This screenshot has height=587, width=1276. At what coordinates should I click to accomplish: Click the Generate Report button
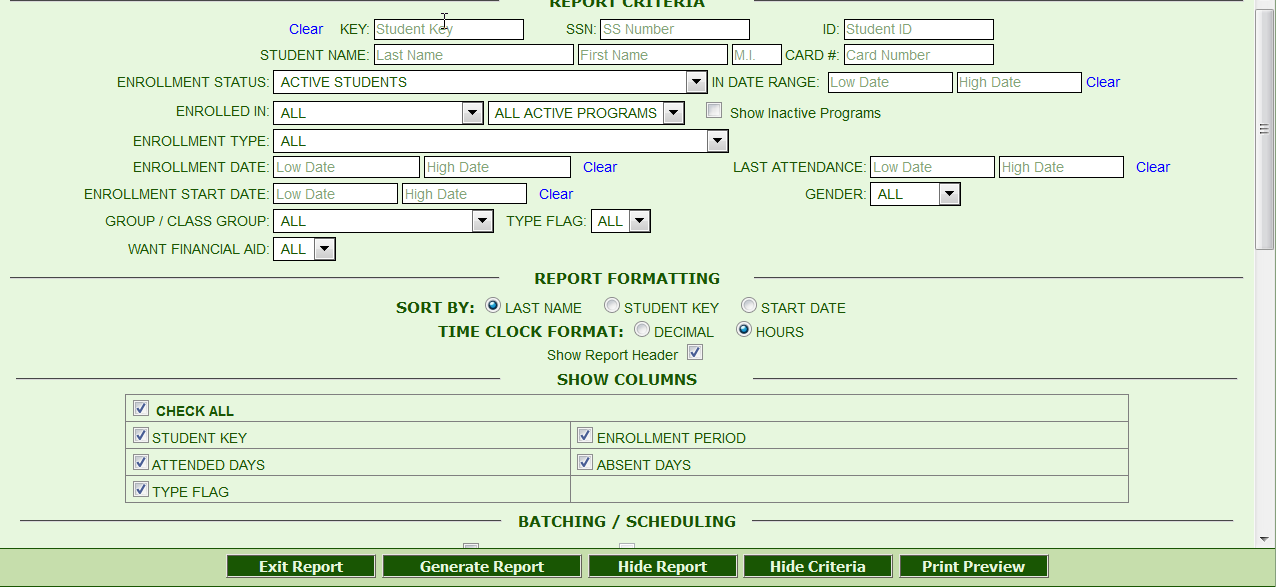[482, 566]
